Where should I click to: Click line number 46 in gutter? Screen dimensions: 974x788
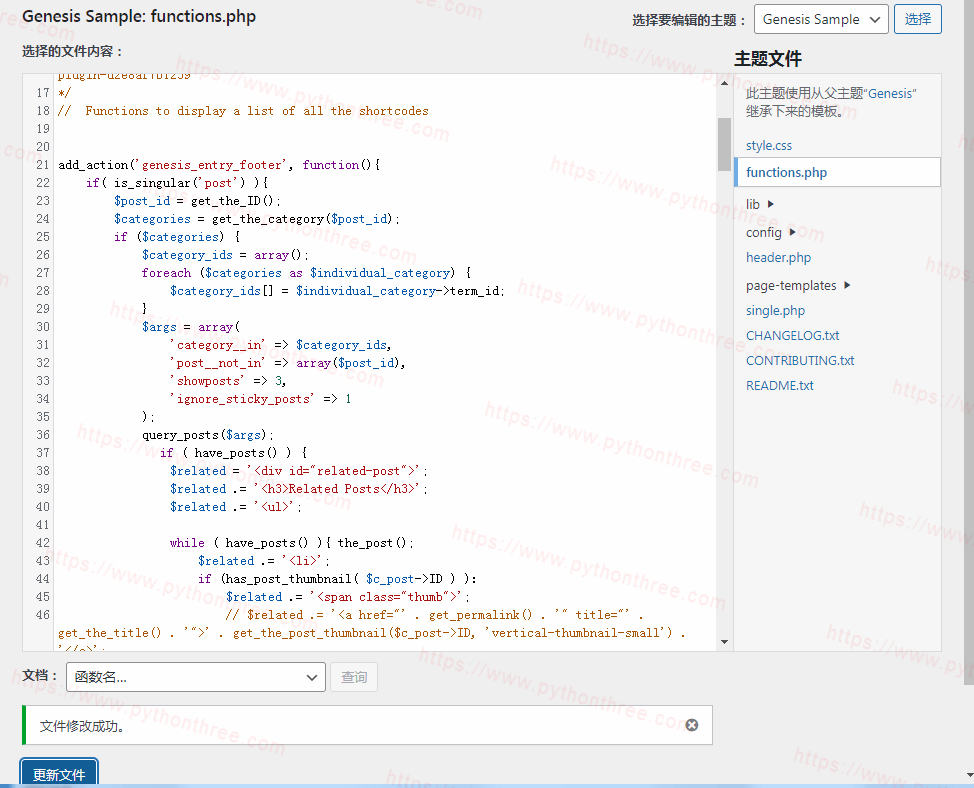click(42, 615)
